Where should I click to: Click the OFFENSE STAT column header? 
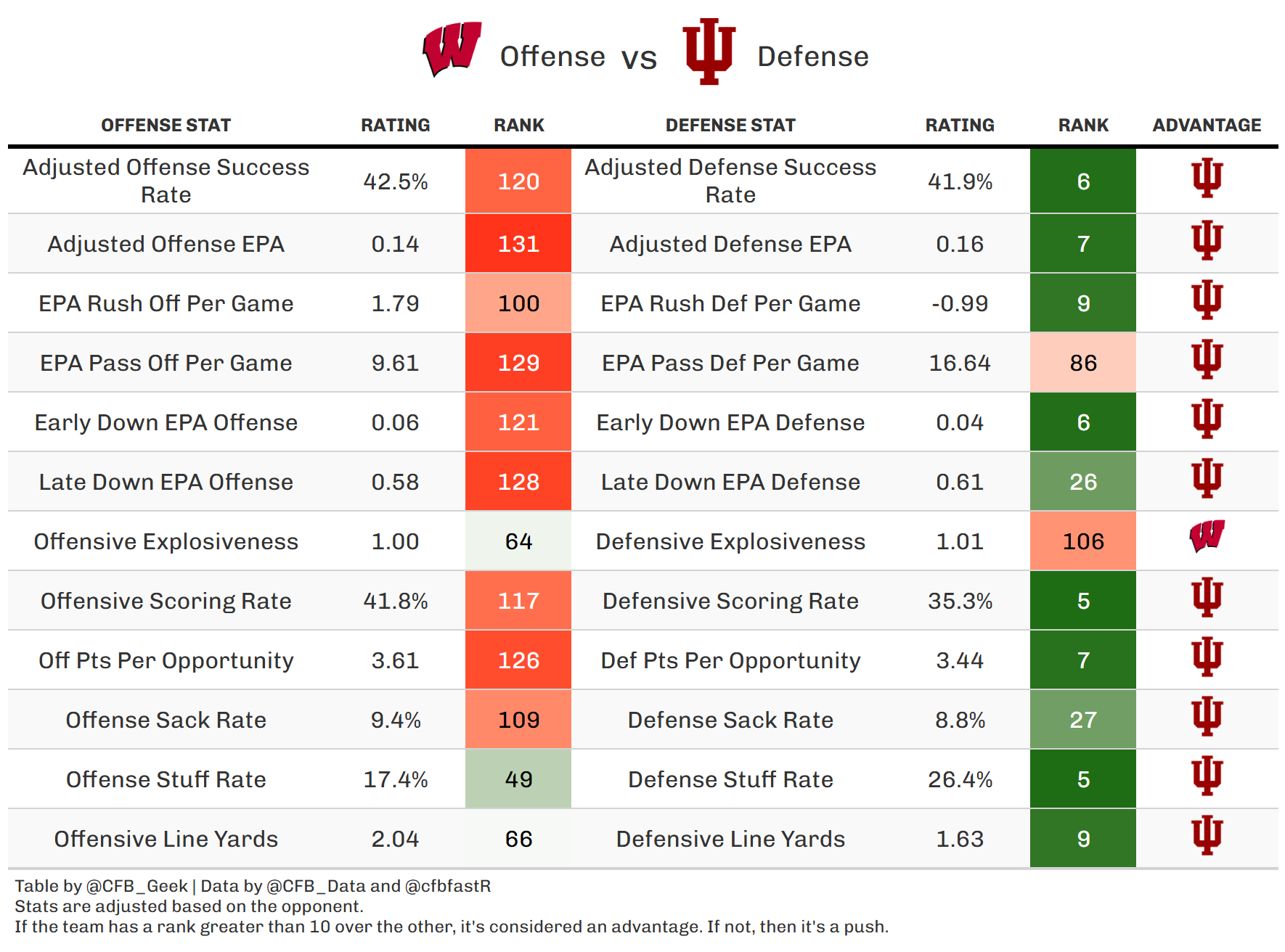pyautogui.click(x=166, y=126)
